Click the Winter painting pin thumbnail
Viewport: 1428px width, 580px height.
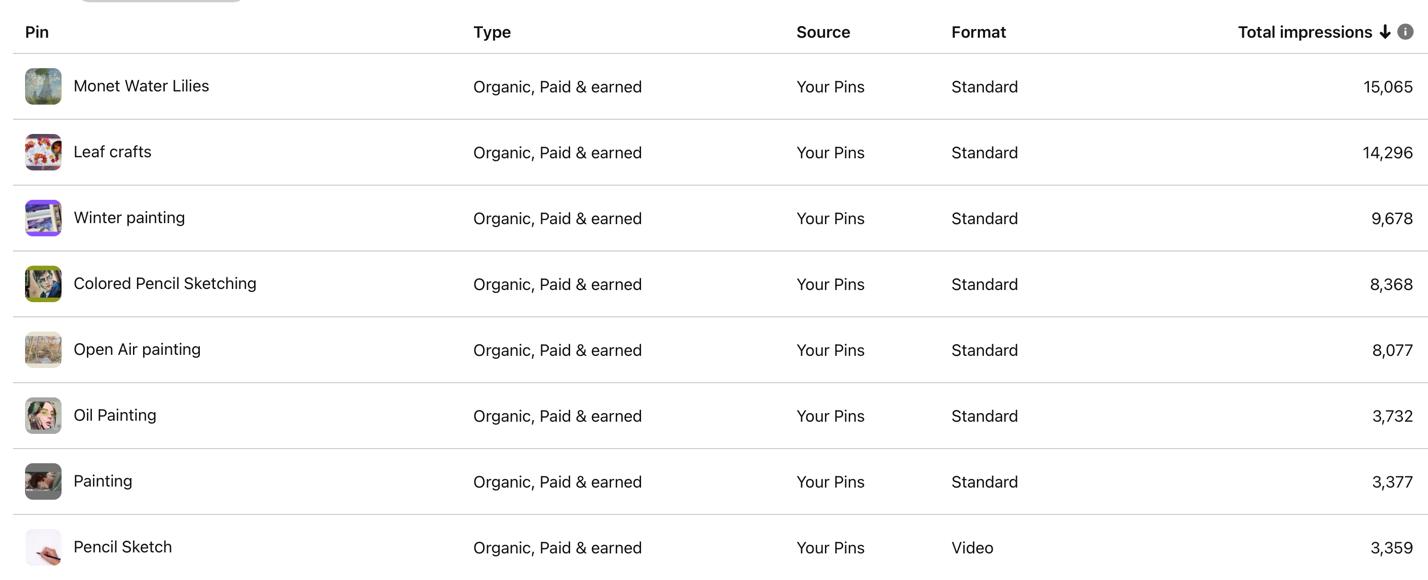point(43,219)
